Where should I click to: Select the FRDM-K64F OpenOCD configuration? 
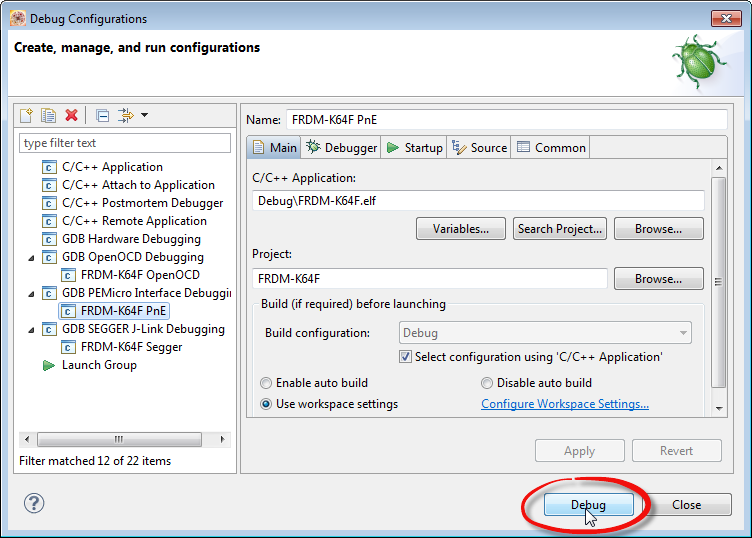click(x=140, y=275)
